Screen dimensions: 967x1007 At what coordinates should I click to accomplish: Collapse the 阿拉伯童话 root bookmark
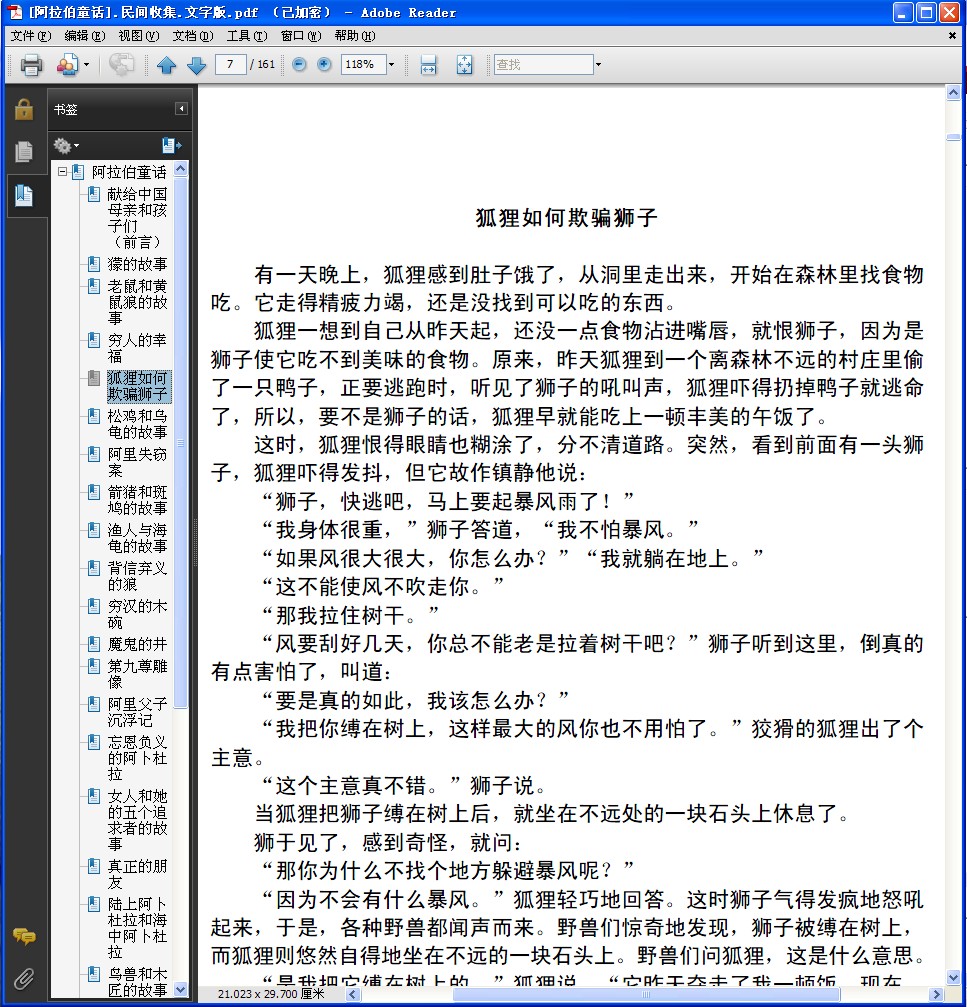point(62,171)
